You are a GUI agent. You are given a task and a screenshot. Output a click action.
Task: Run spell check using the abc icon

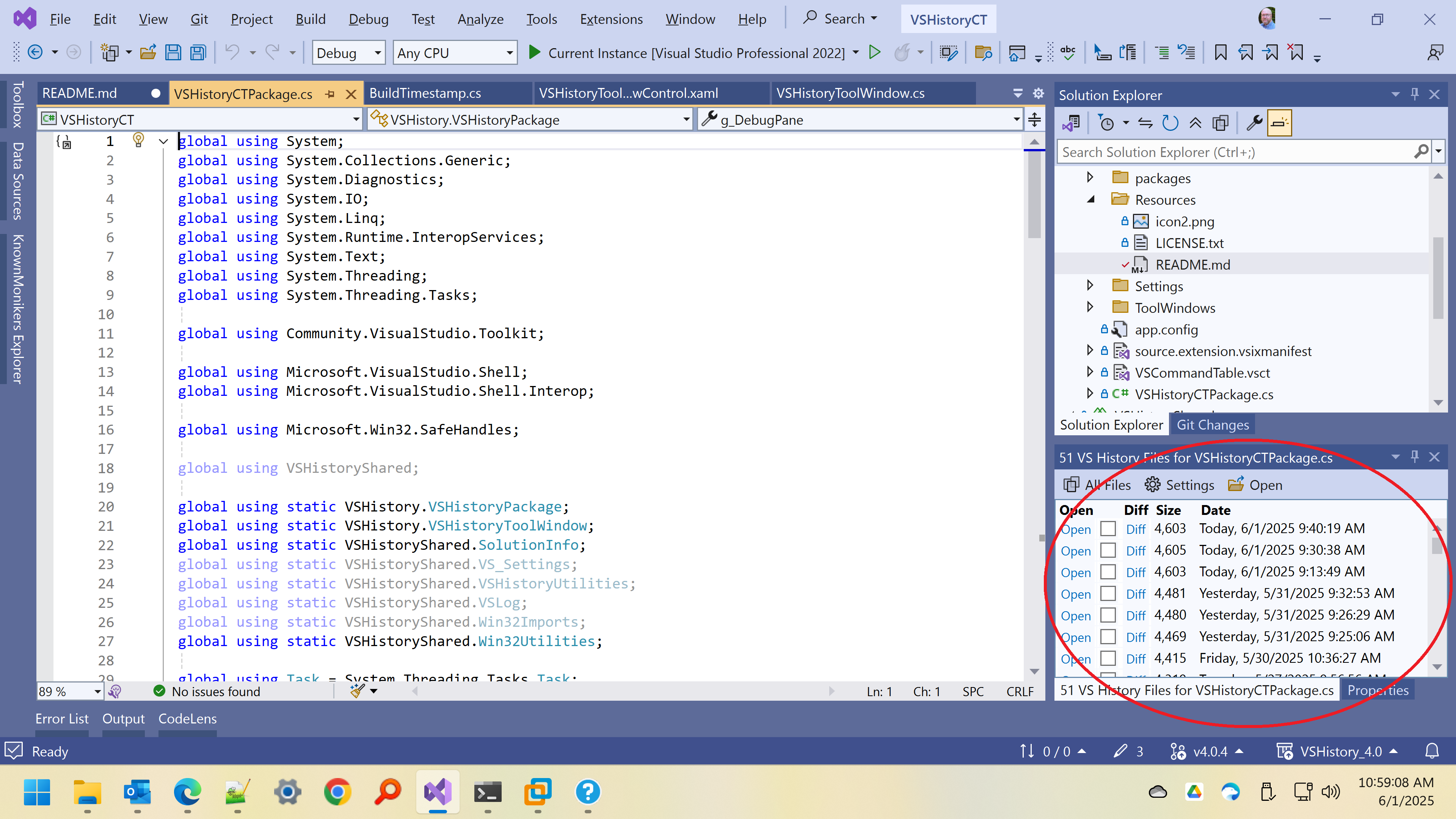pos(1068,52)
